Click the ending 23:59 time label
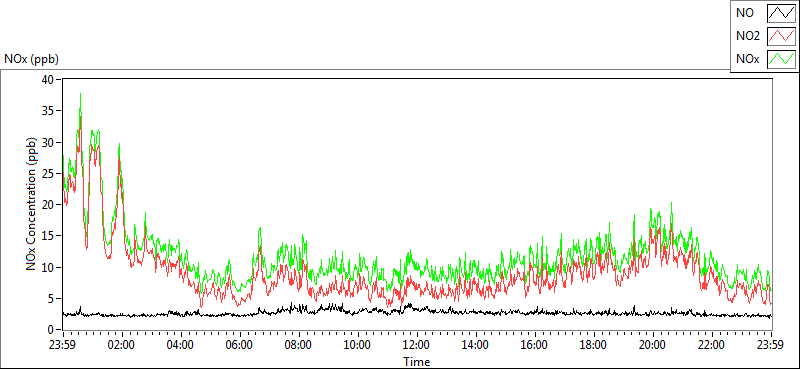The width and height of the screenshot is (800, 369). pos(771,345)
